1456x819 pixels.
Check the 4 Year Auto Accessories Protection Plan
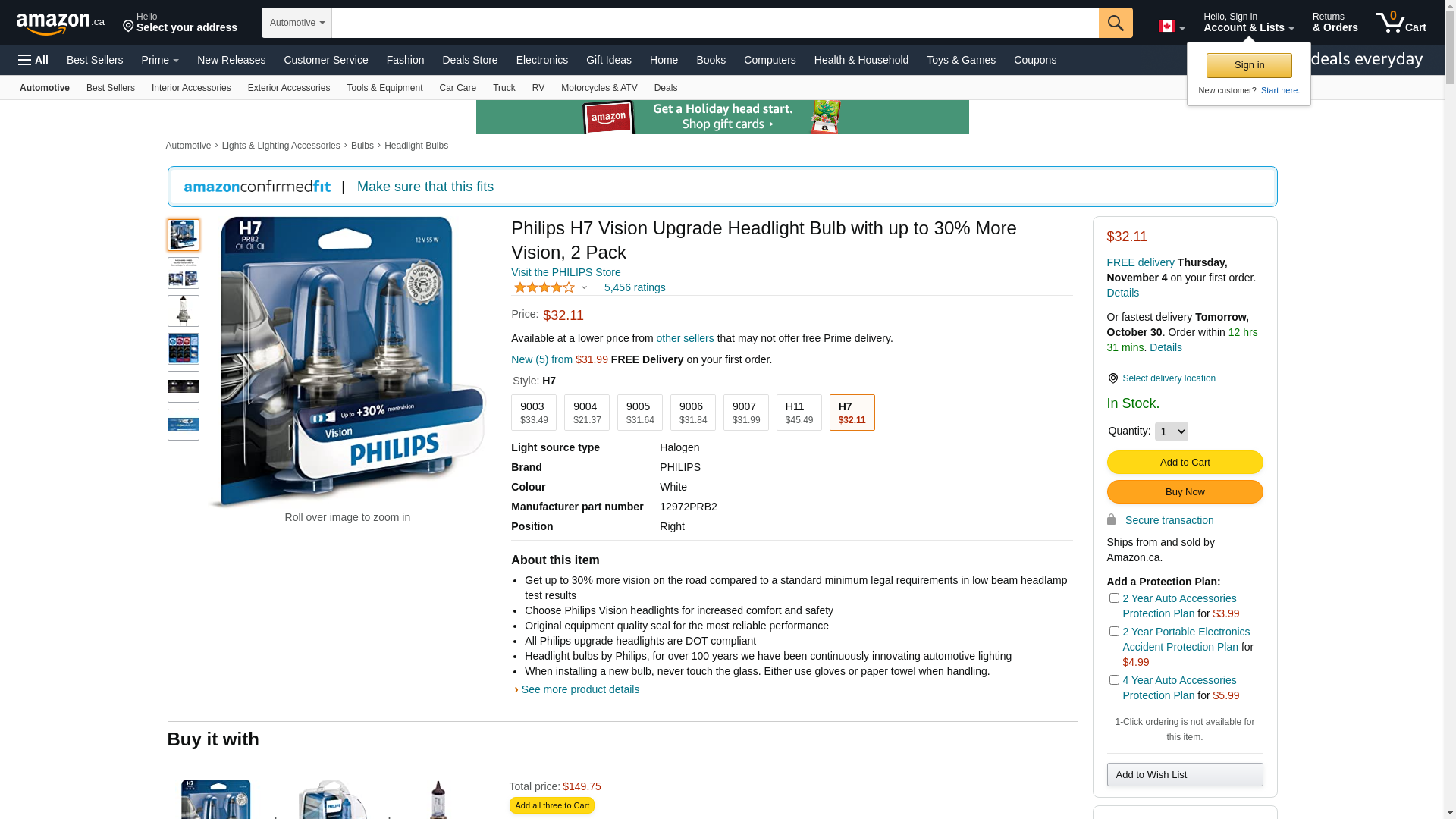click(1114, 680)
